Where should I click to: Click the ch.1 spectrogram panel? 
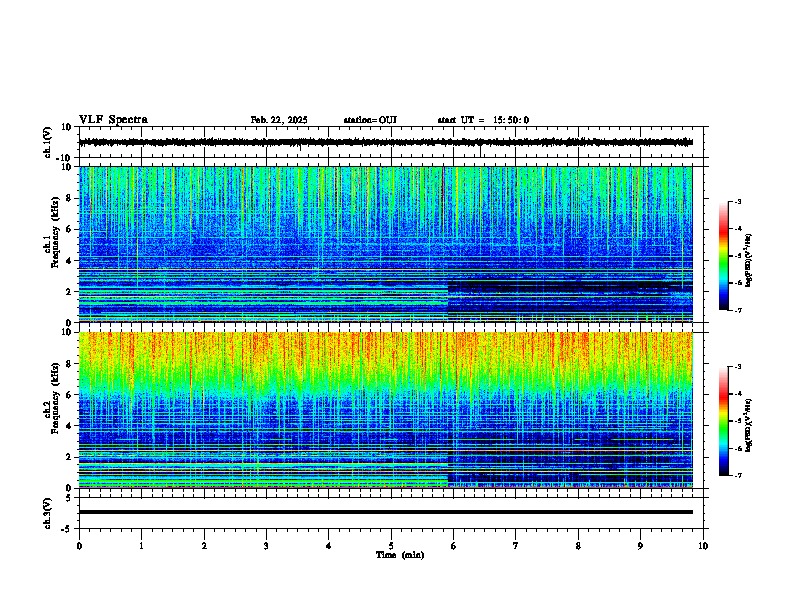click(x=386, y=244)
